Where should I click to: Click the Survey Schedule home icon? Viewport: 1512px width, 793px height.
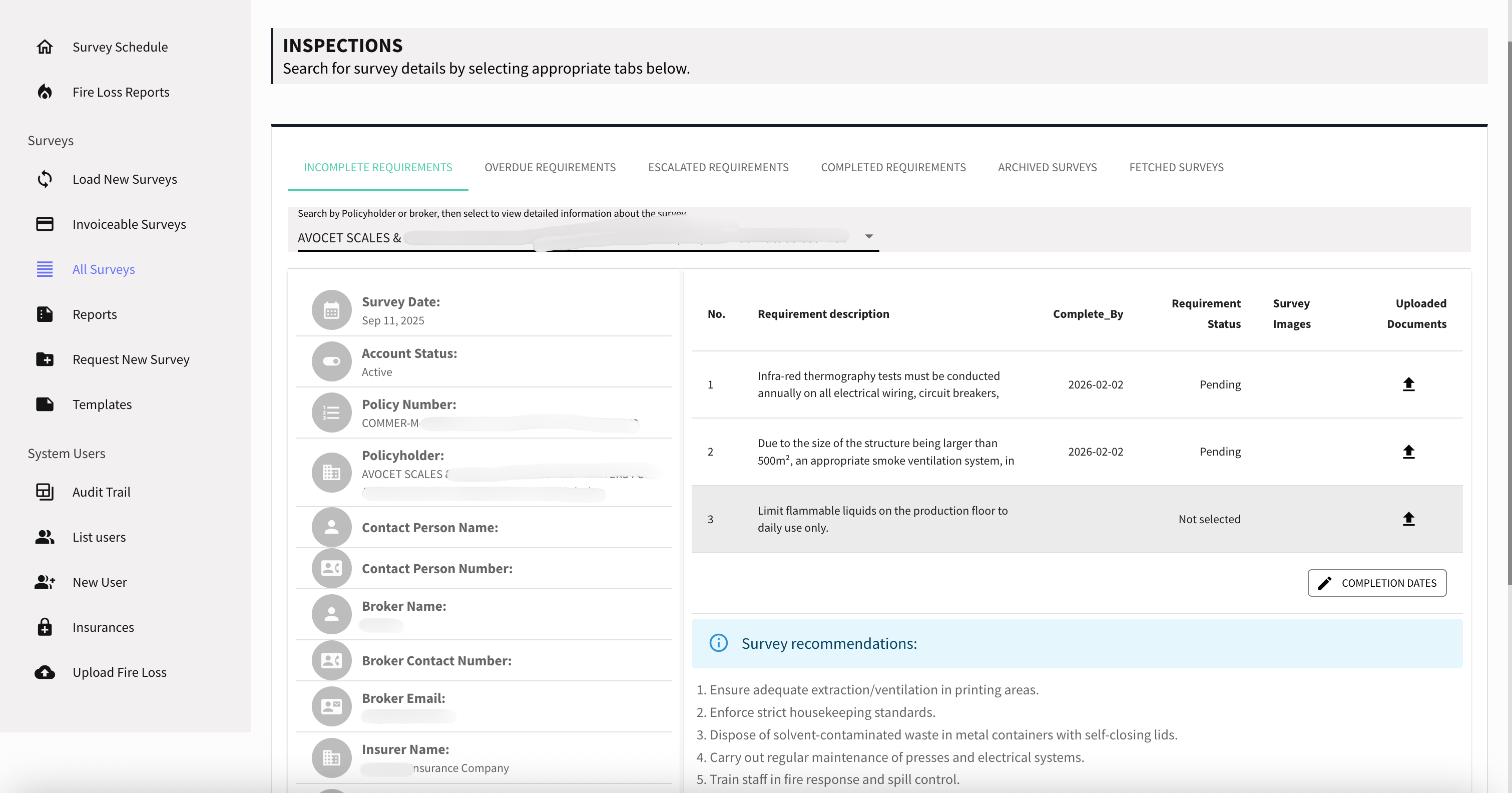[x=45, y=47]
